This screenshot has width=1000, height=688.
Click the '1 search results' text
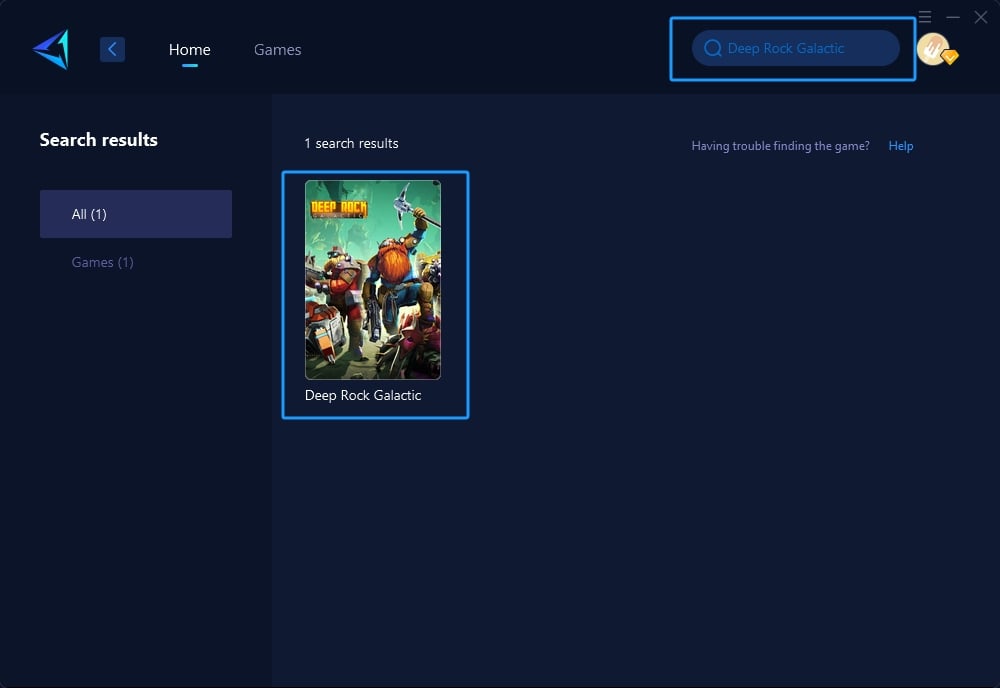pos(351,143)
